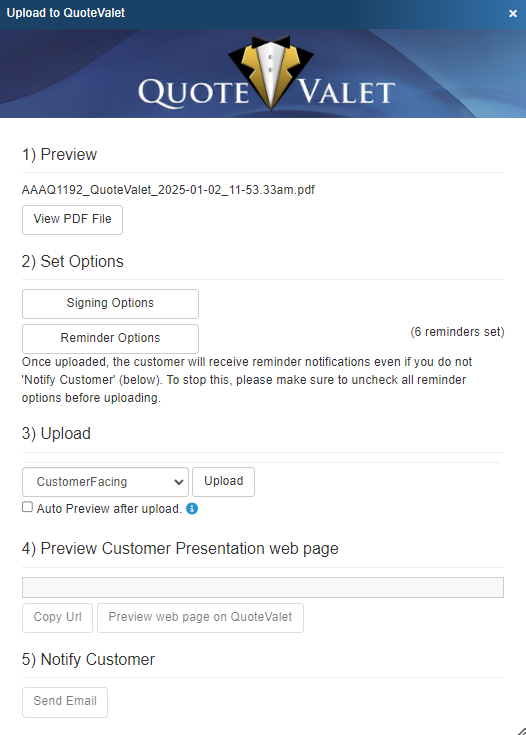Open Reminder Options
The height and width of the screenshot is (735, 526).
pos(110,338)
